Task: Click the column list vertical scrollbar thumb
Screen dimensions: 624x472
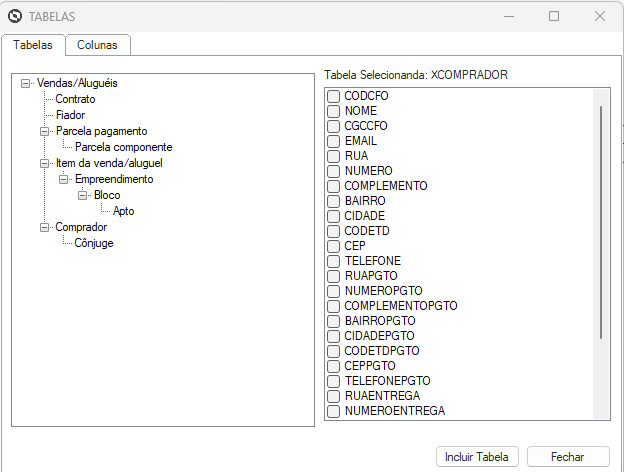Action: tap(601, 223)
